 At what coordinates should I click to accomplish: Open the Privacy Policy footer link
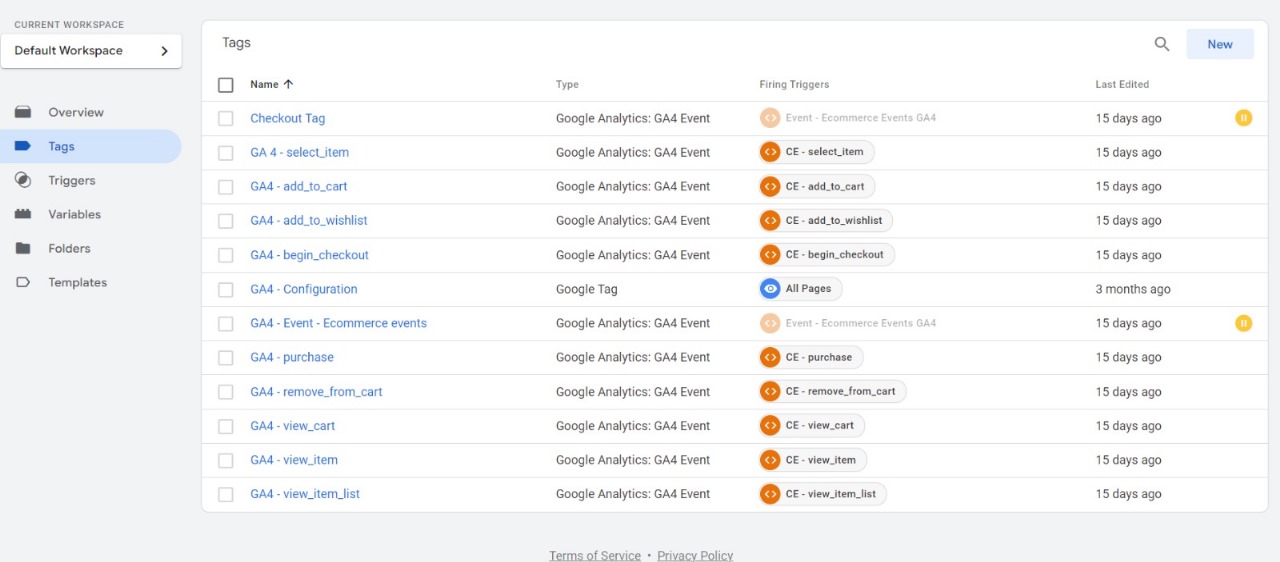(695, 556)
